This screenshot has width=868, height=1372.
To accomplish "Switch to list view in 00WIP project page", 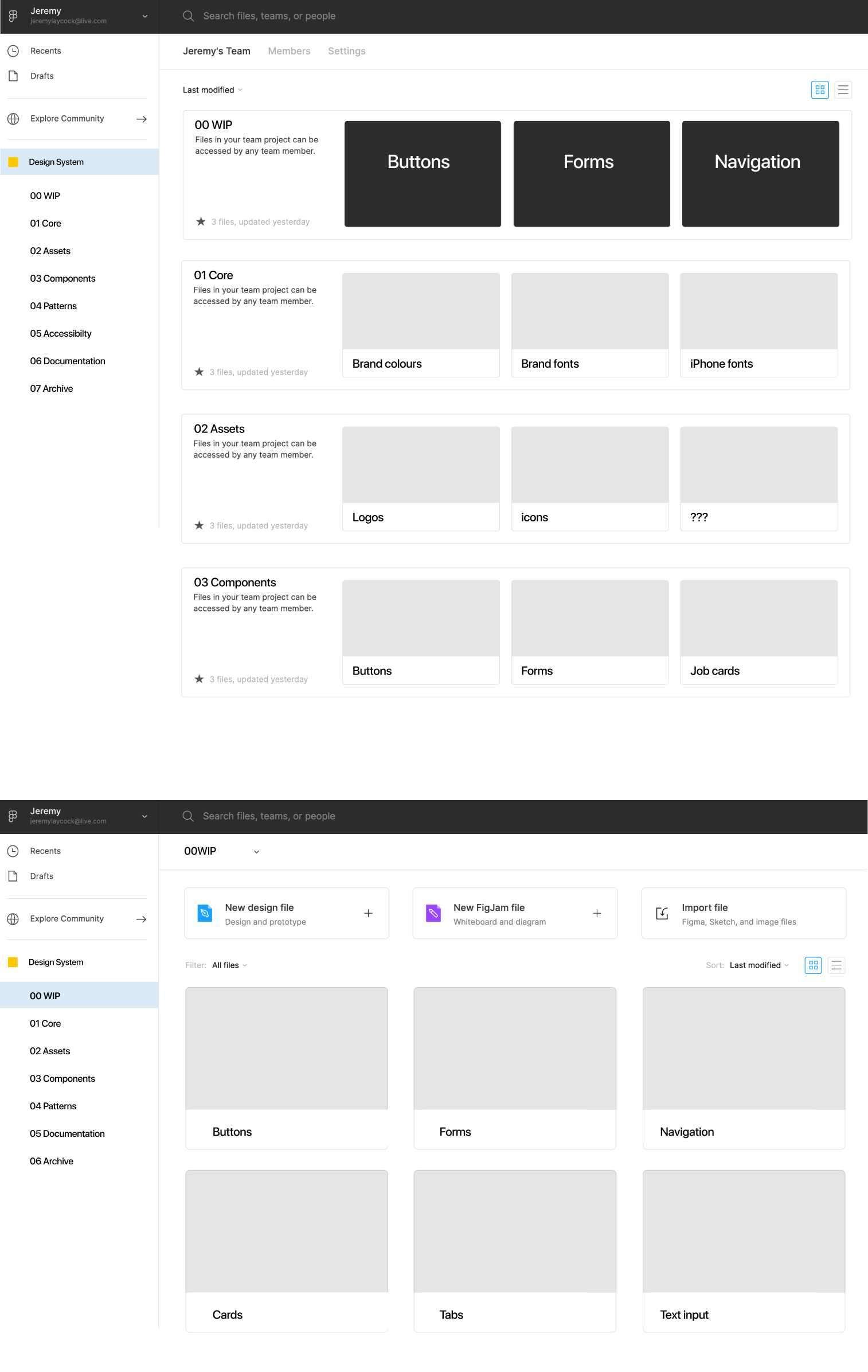I will 836,965.
